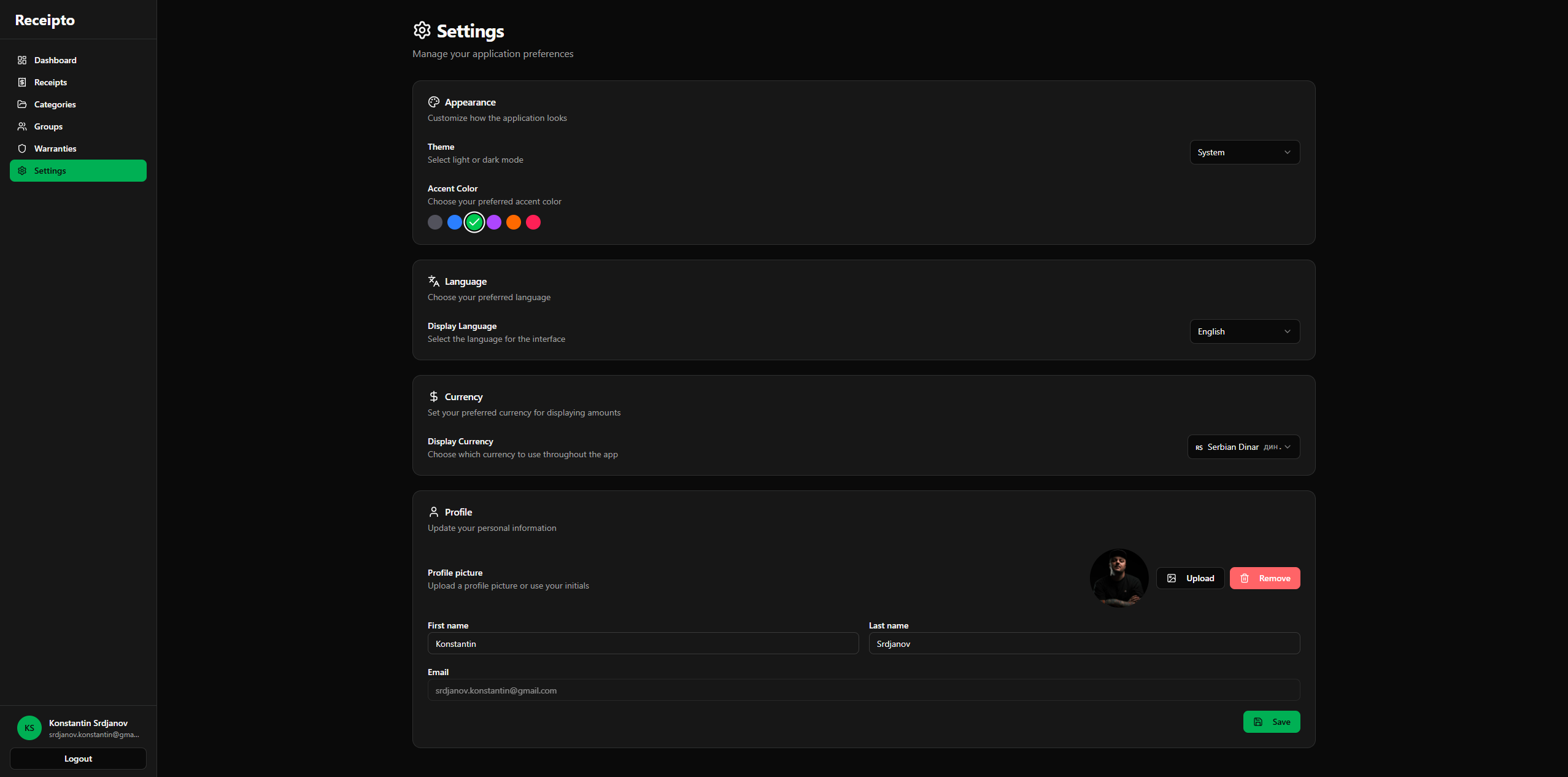Click the dollar icon beside Currency heading

(433, 396)
